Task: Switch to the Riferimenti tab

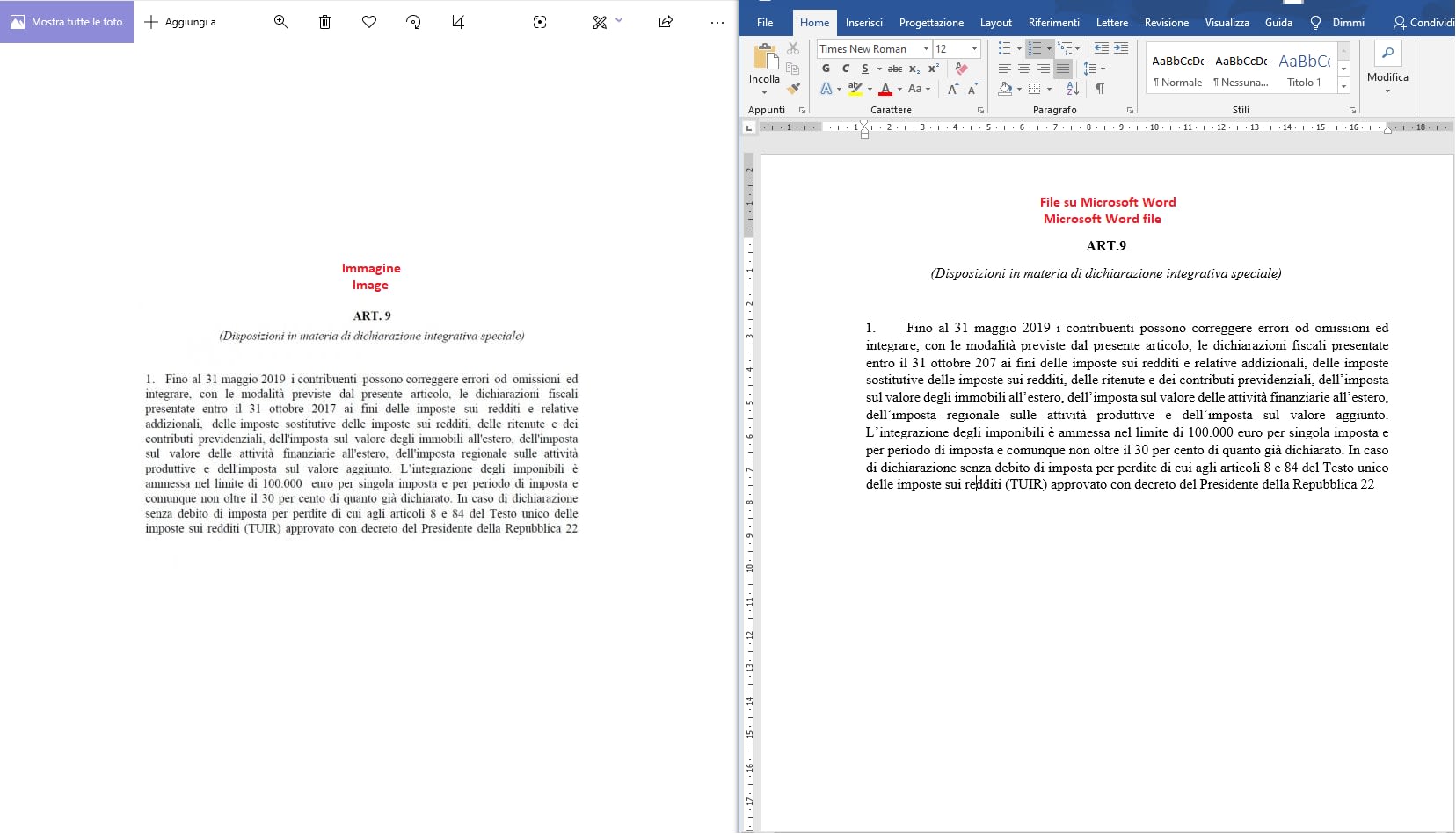Action: 1053,23
